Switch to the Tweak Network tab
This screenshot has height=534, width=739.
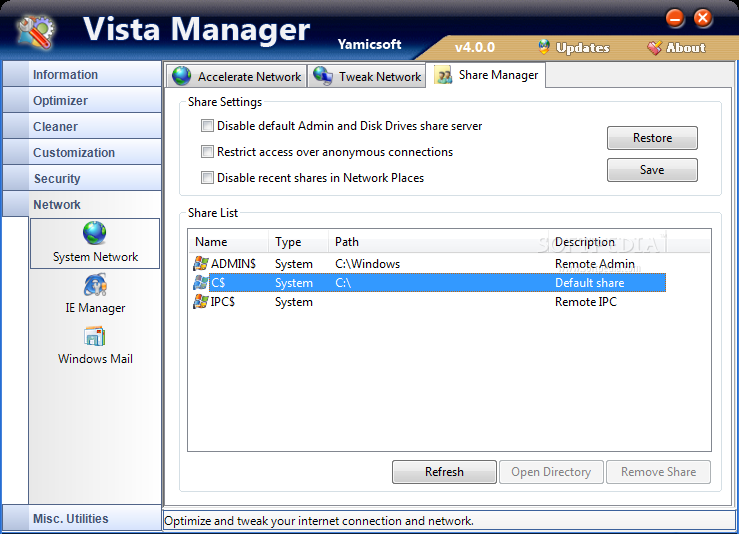(367, 76)
